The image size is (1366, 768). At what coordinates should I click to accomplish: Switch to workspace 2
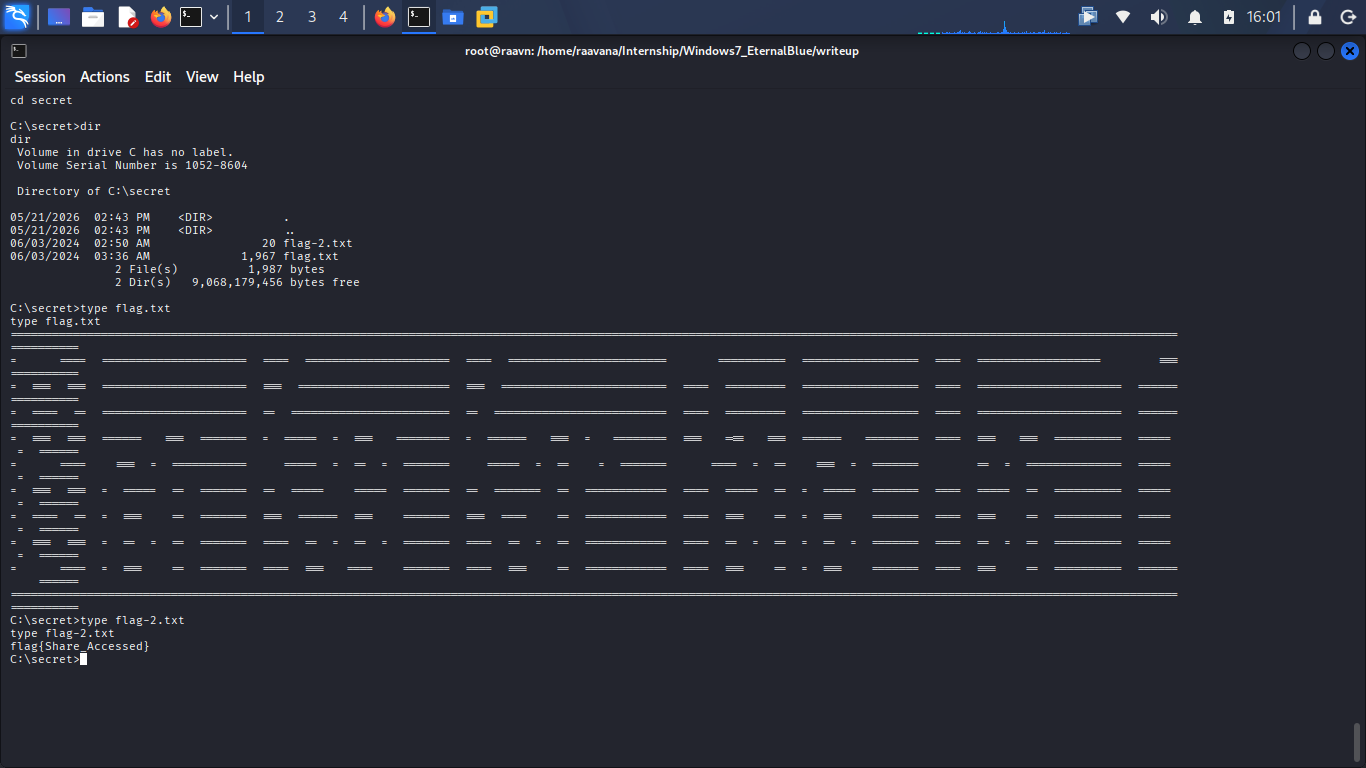pyautogui.click(x=280, y=17)
